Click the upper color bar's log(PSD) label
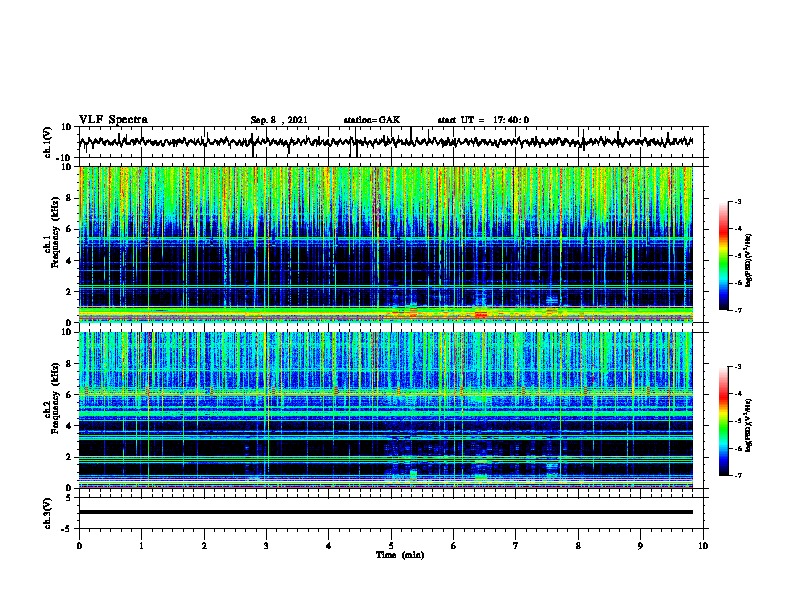The height and width of the screenshot is (612, 792). (x=749, y=260)
